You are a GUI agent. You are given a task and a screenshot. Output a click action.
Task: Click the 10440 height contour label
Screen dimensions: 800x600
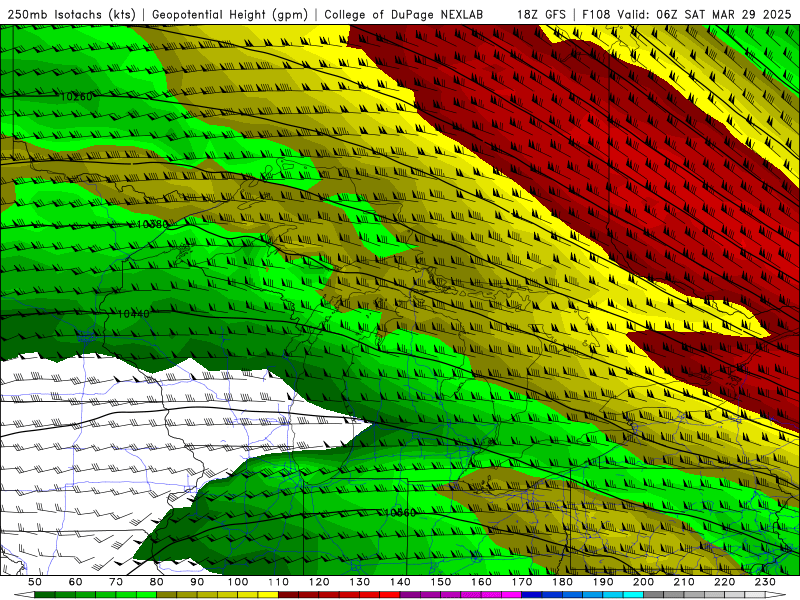click(x=134, y=314)
